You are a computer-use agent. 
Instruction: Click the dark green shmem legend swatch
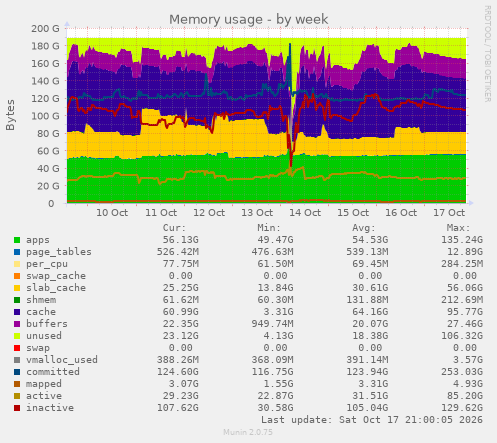point(17,300)
